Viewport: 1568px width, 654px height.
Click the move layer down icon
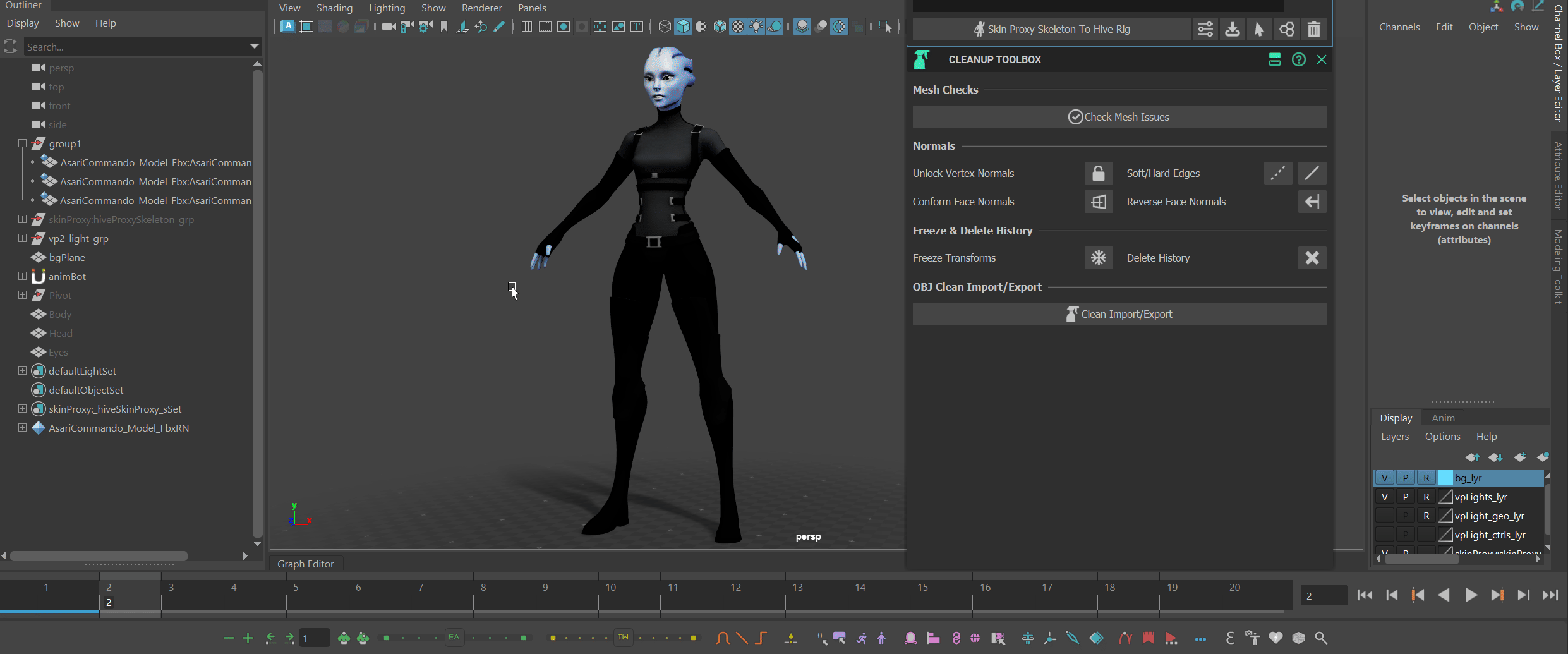(x=1495, y=457)
